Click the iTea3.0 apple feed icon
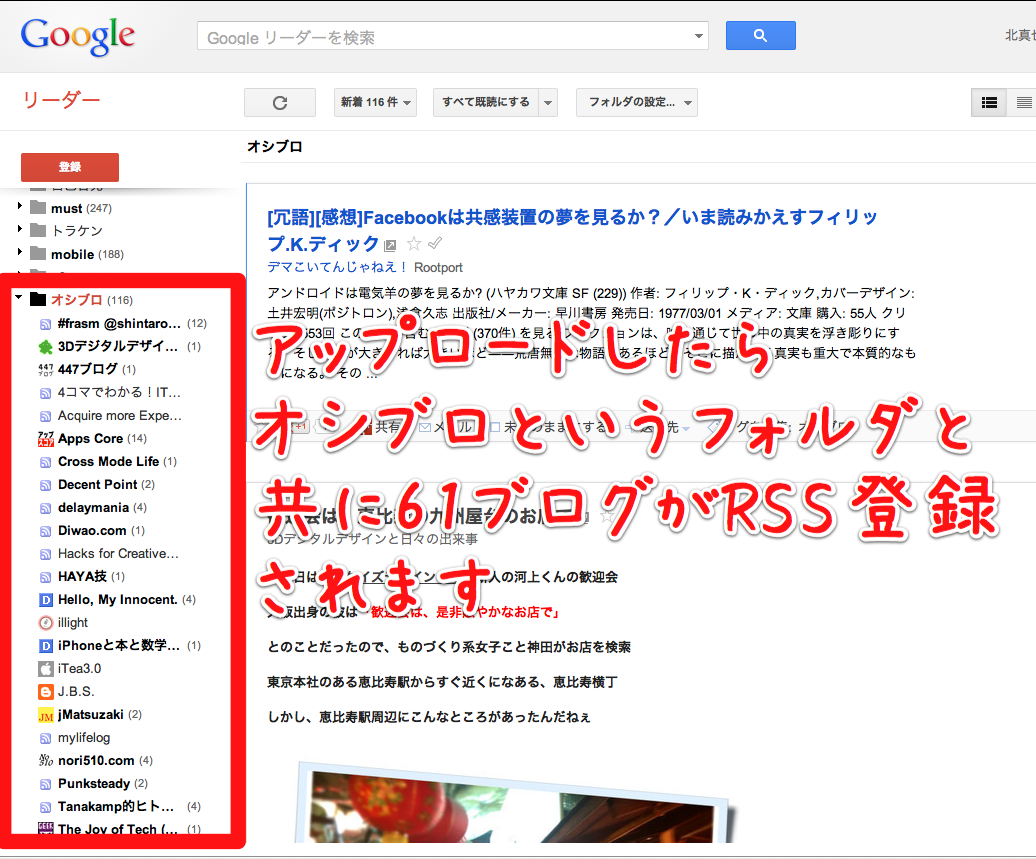 (x=45, y=669)
